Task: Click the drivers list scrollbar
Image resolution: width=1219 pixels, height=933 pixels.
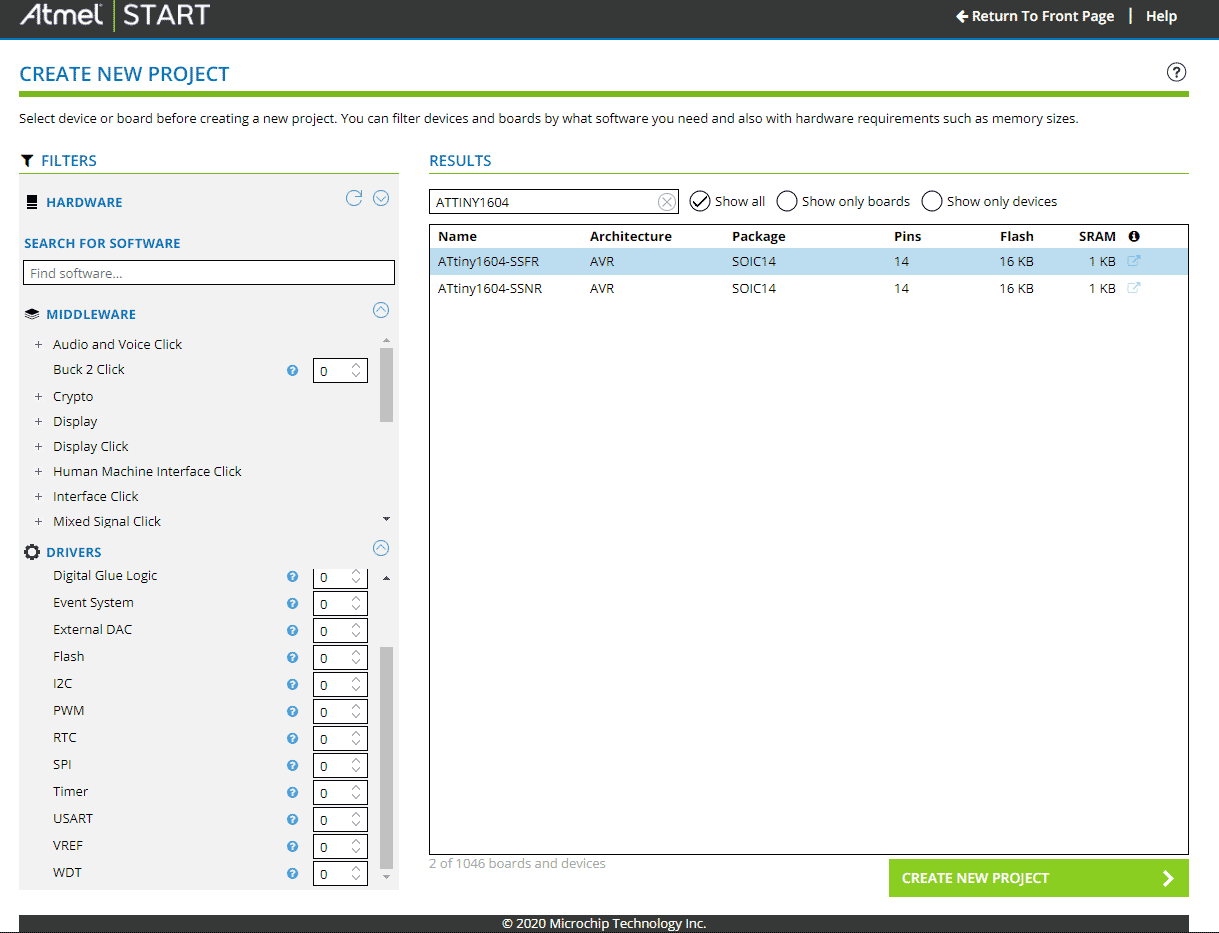Action: point(387,757)
